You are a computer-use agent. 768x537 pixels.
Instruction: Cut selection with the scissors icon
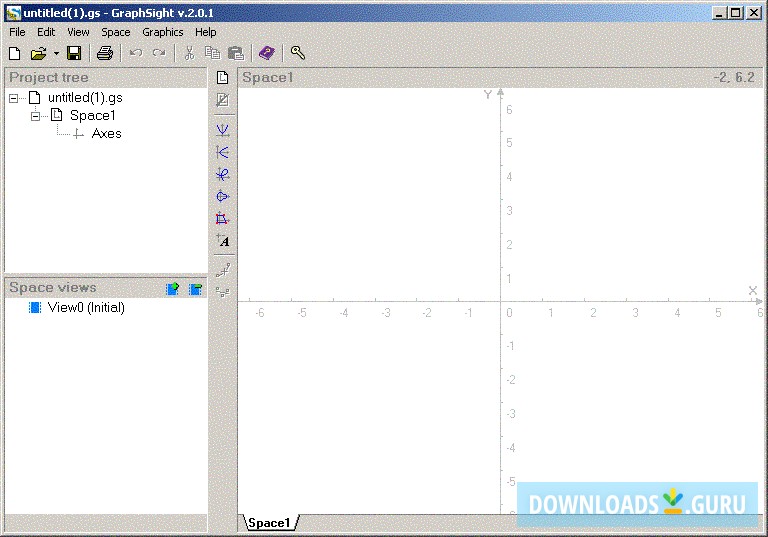pyautogui.click(x=190, y=53)
